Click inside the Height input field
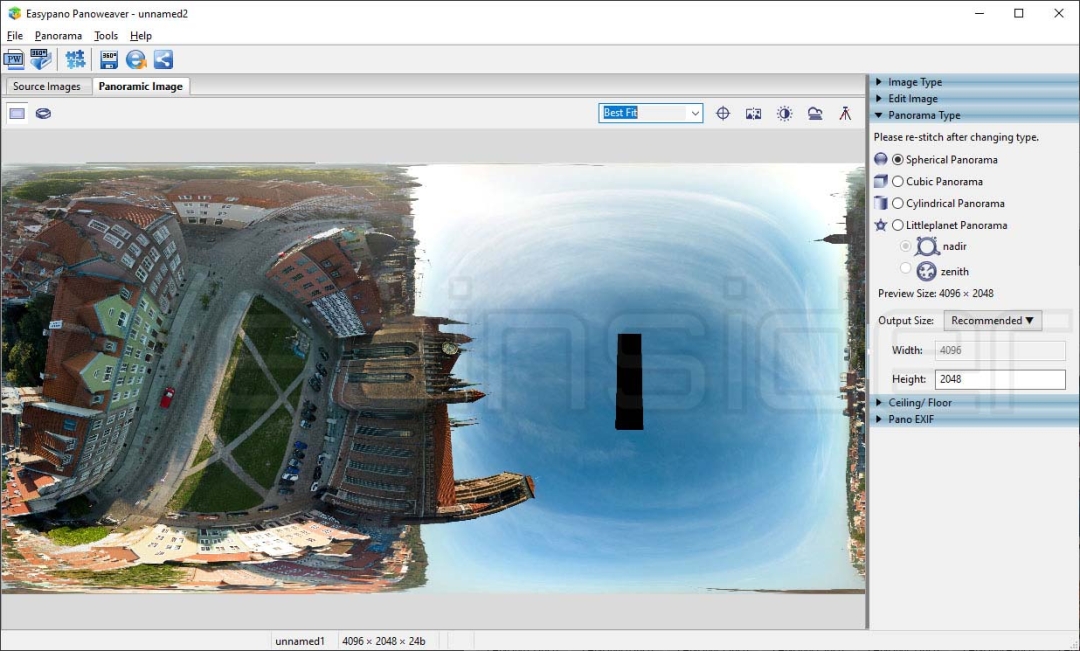1080x651 pixels. point(1000,379)
